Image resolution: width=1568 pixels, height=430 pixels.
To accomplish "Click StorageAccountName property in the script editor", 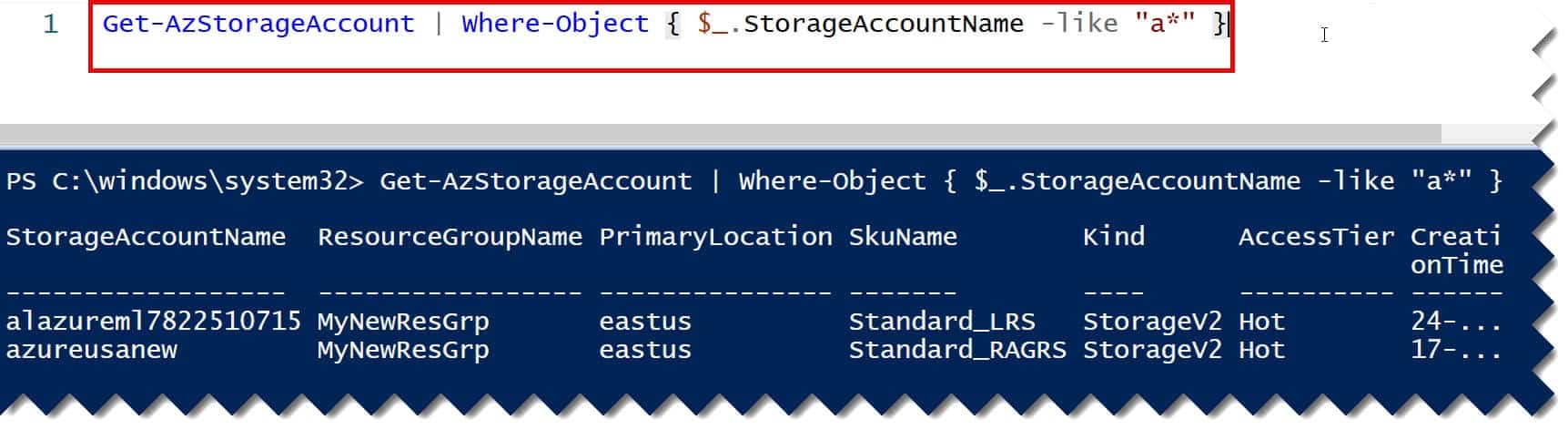I will coord(883,24).
